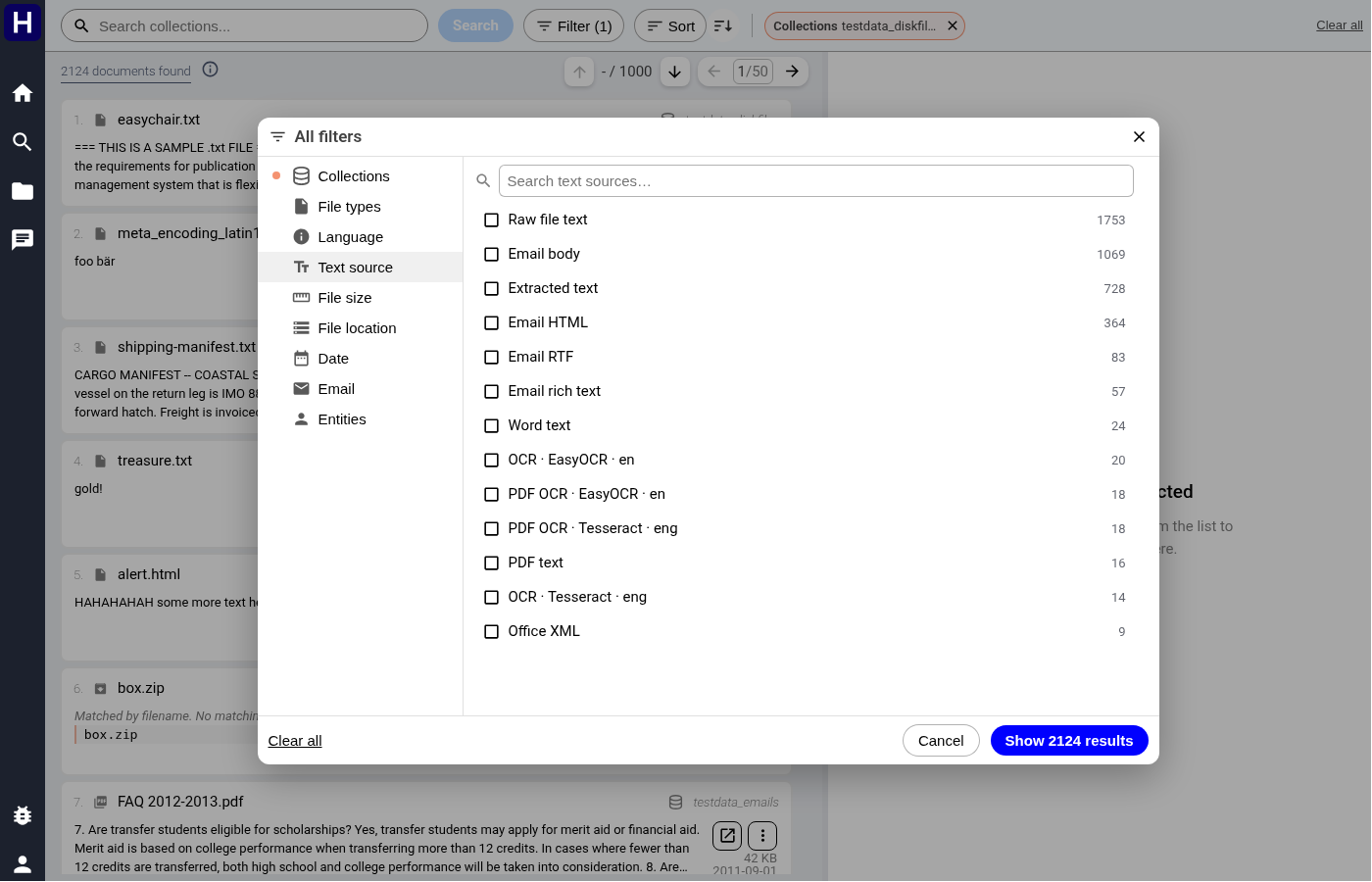Click the bug report icon in the sidebar
1372x882 pixels.
tap(23, 815)
